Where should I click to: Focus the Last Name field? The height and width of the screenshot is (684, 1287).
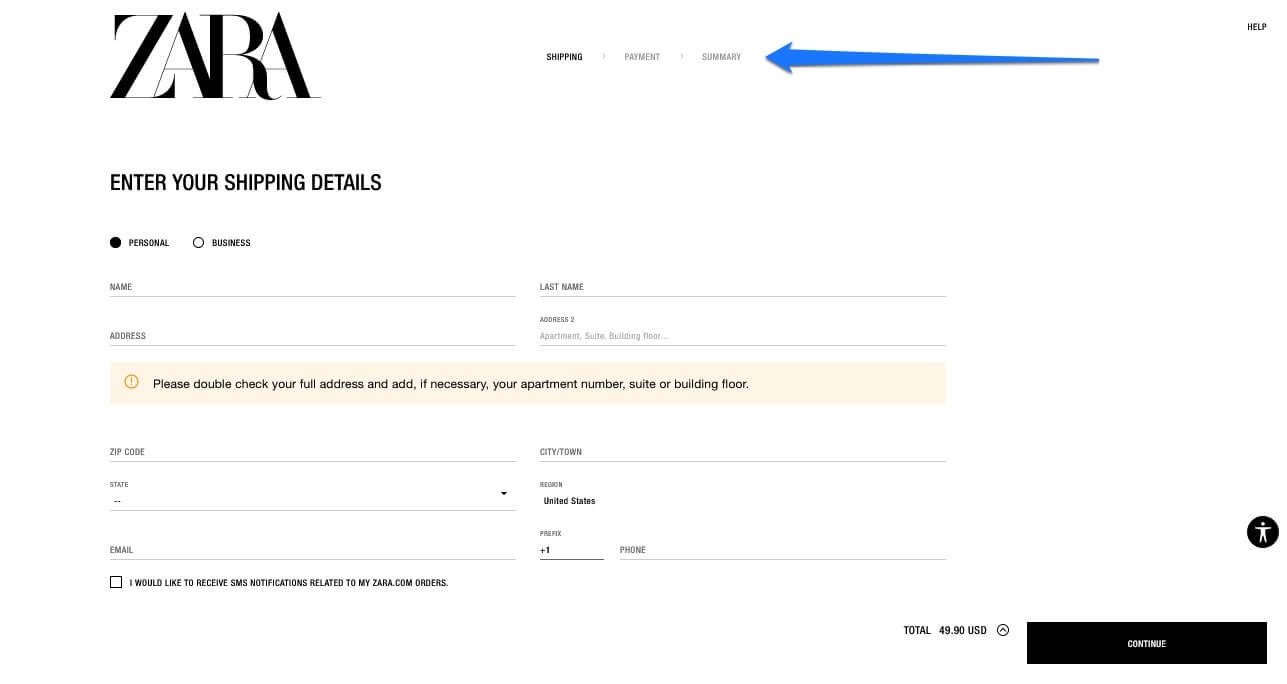coord(743,287)
